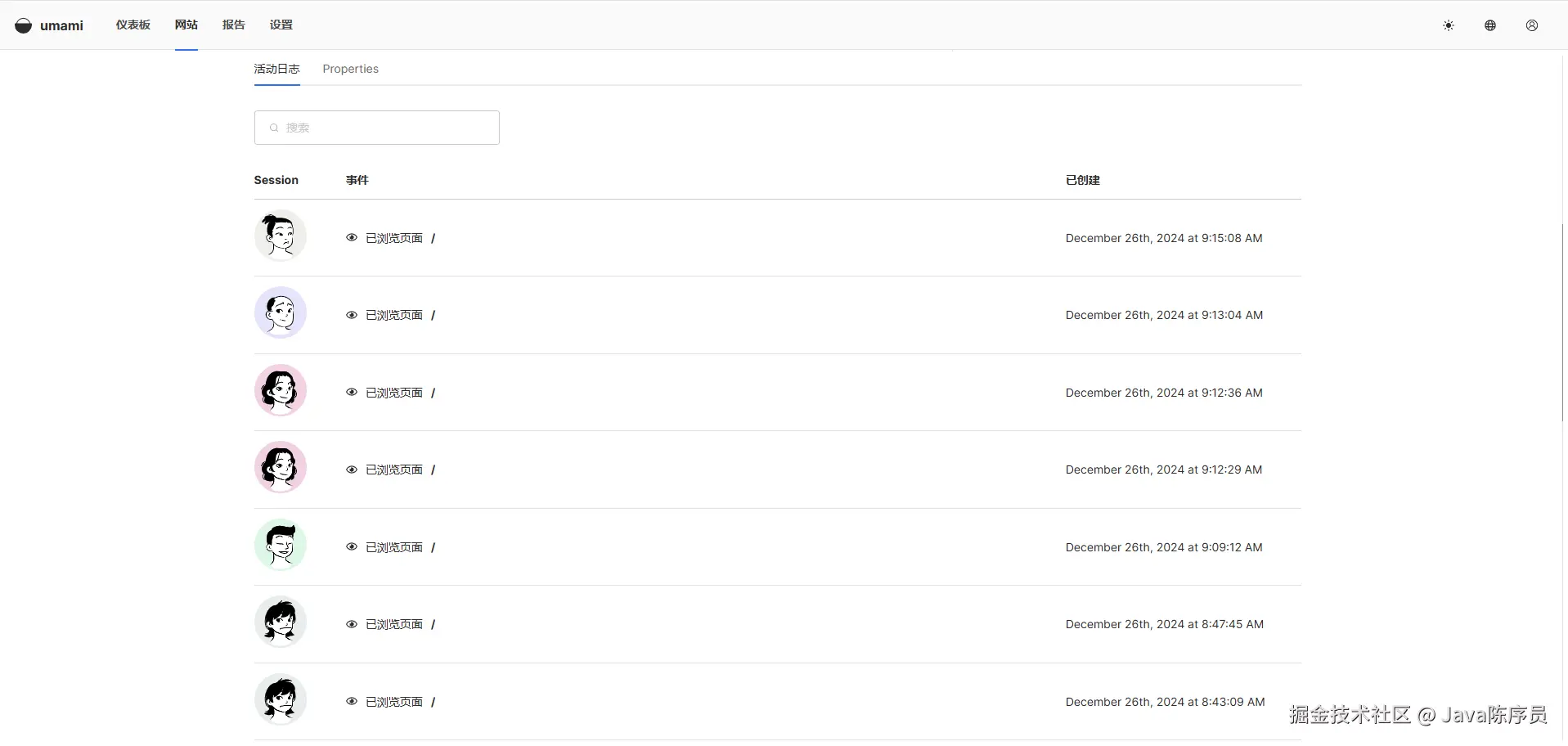The height and width of the screenshot is (746, 1568).
Task: Open session avatar for 8:47:45 AM entry
Action: pyautogui.click(x=281, y=622)
